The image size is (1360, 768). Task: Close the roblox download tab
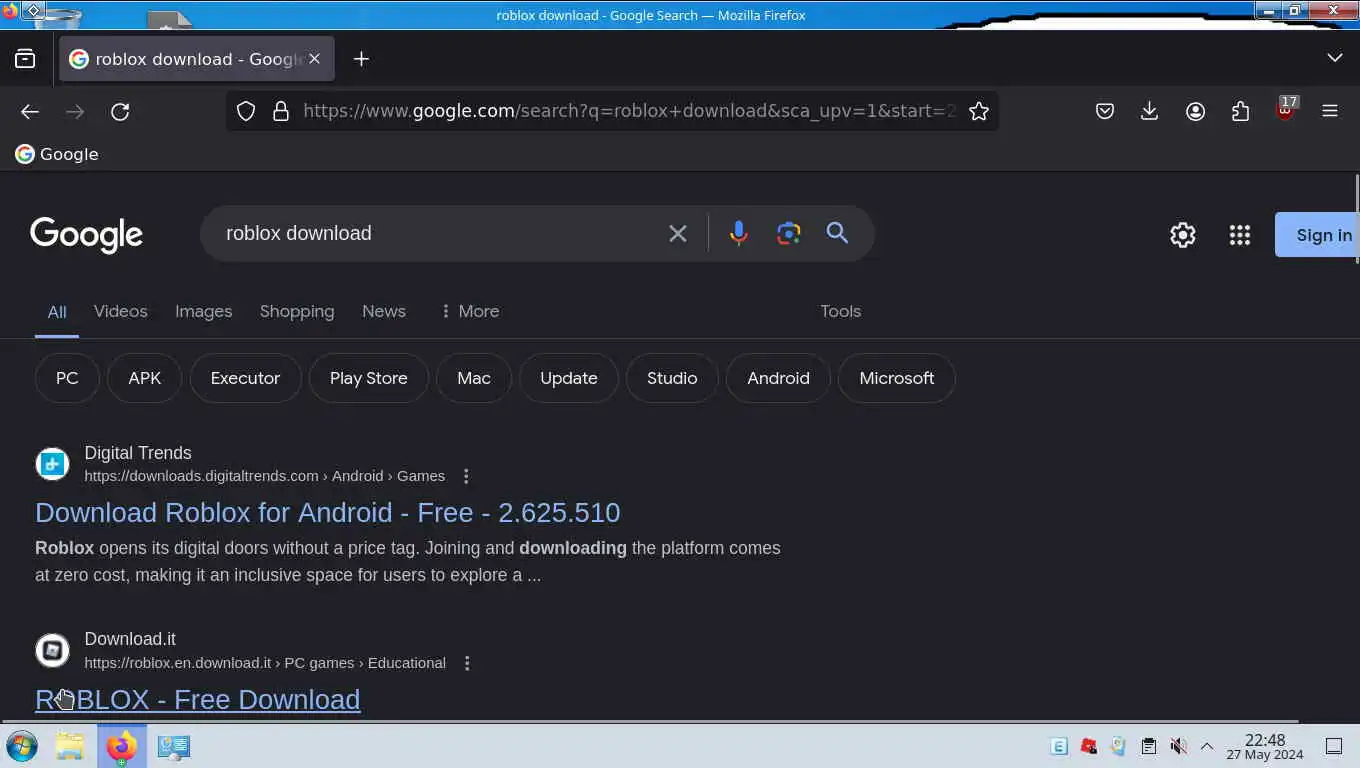click(x=314, y=59)
